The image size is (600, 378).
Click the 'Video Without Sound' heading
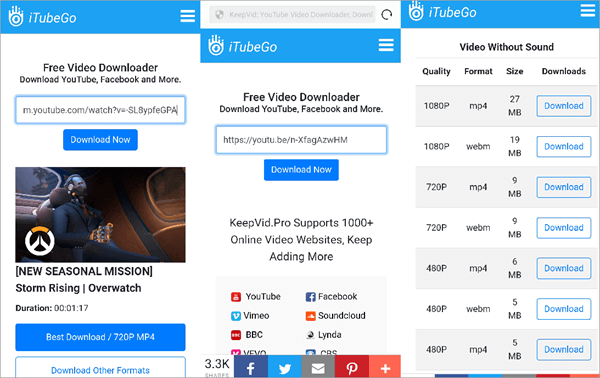[506, 47]
